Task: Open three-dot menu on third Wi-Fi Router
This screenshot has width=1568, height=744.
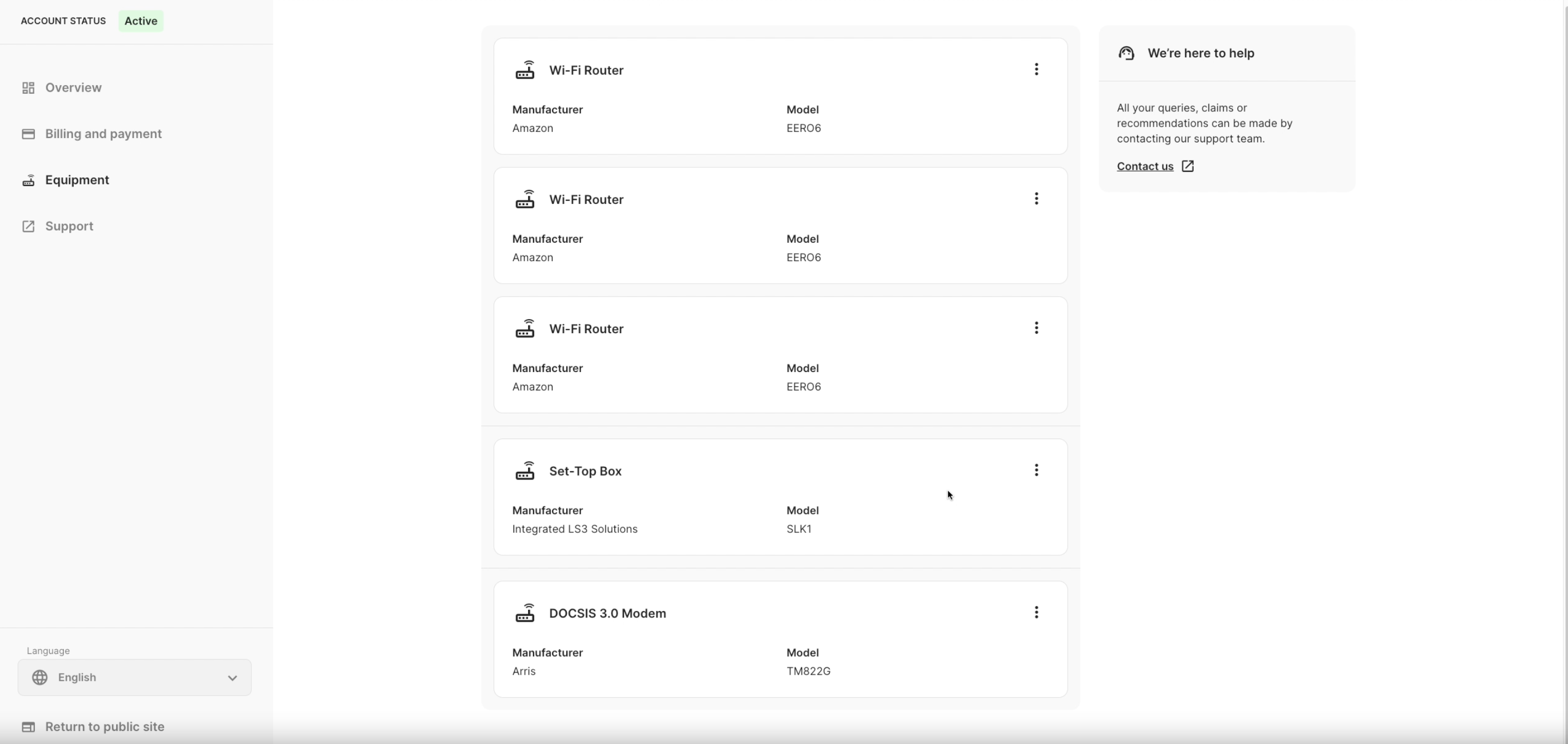Action: pyautogui.click(x=1036, y=328)
